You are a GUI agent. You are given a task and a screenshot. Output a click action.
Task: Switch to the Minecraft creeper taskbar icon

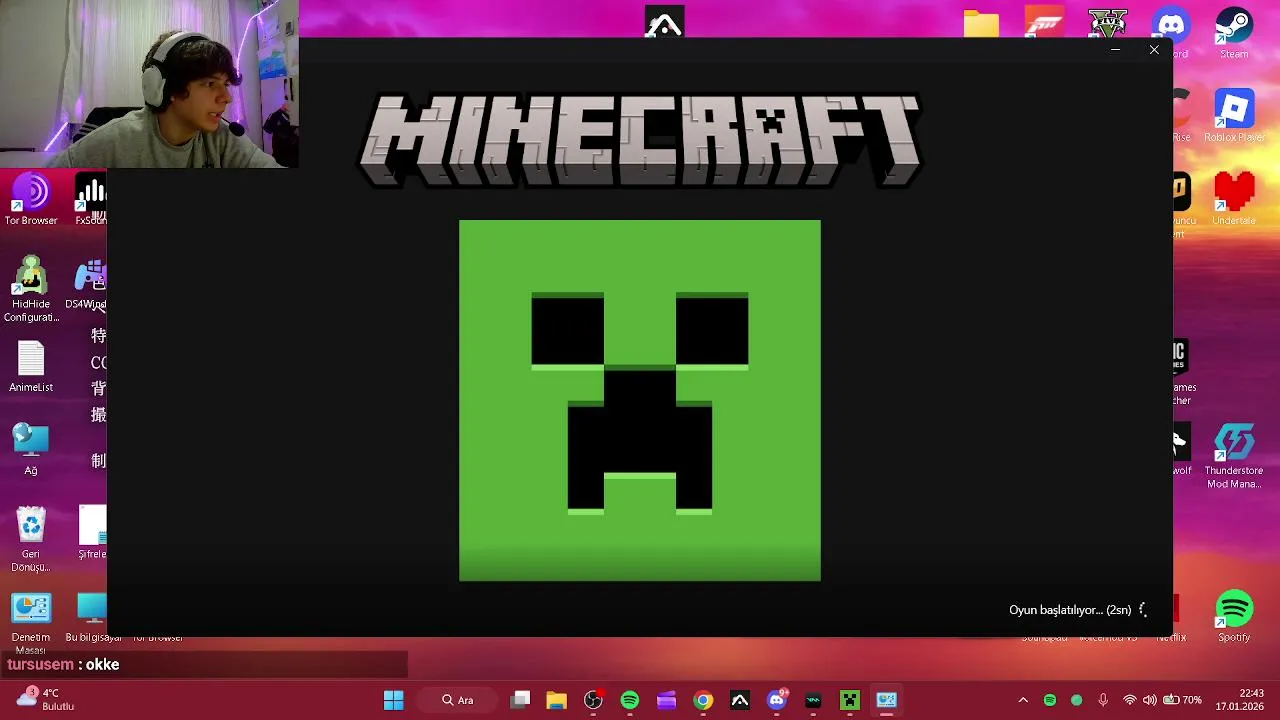point(850,700)
